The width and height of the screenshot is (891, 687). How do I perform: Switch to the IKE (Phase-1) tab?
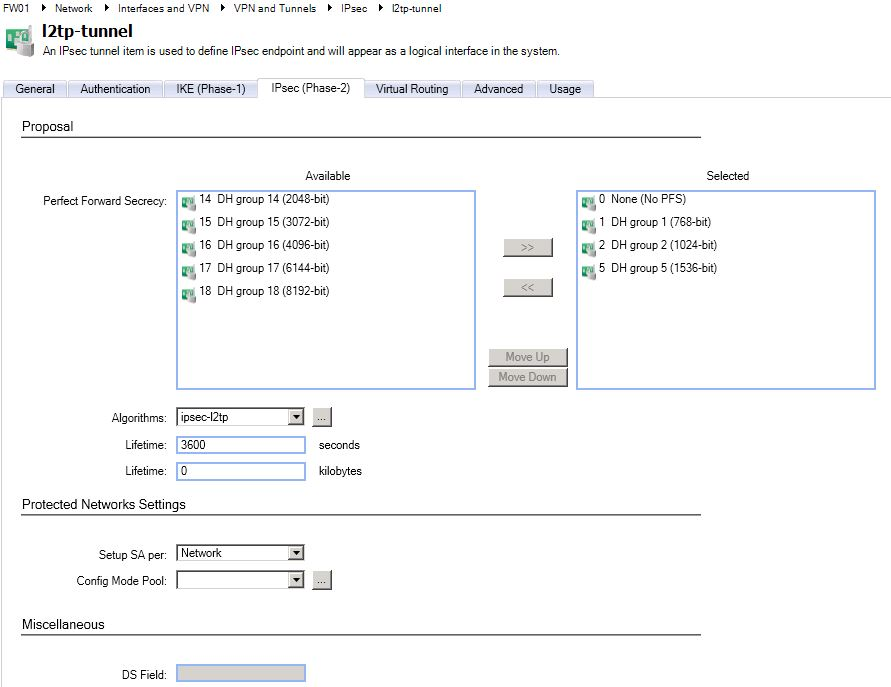pyautogui.click(x=210, y=89)
